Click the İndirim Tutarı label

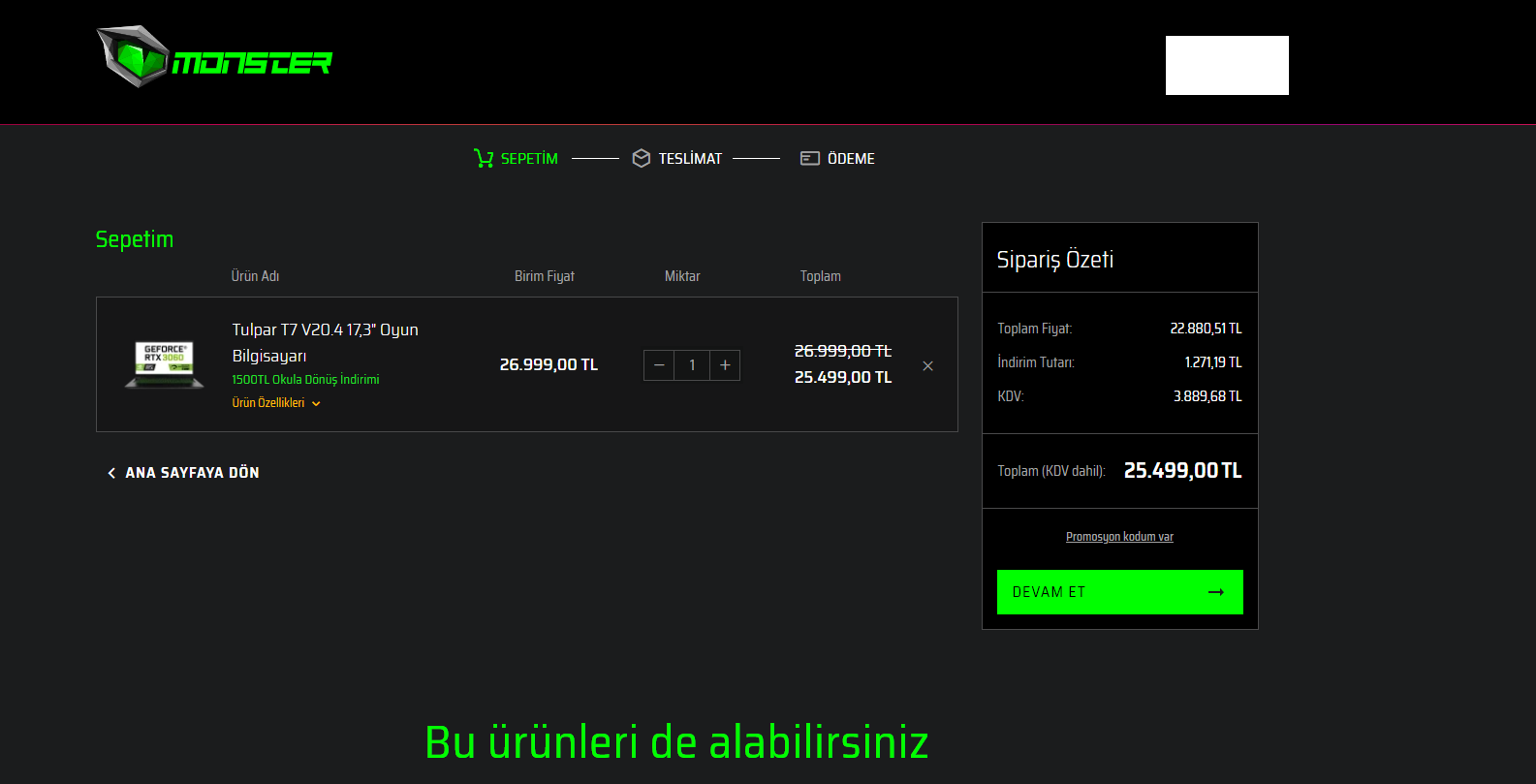[1036, 362]
